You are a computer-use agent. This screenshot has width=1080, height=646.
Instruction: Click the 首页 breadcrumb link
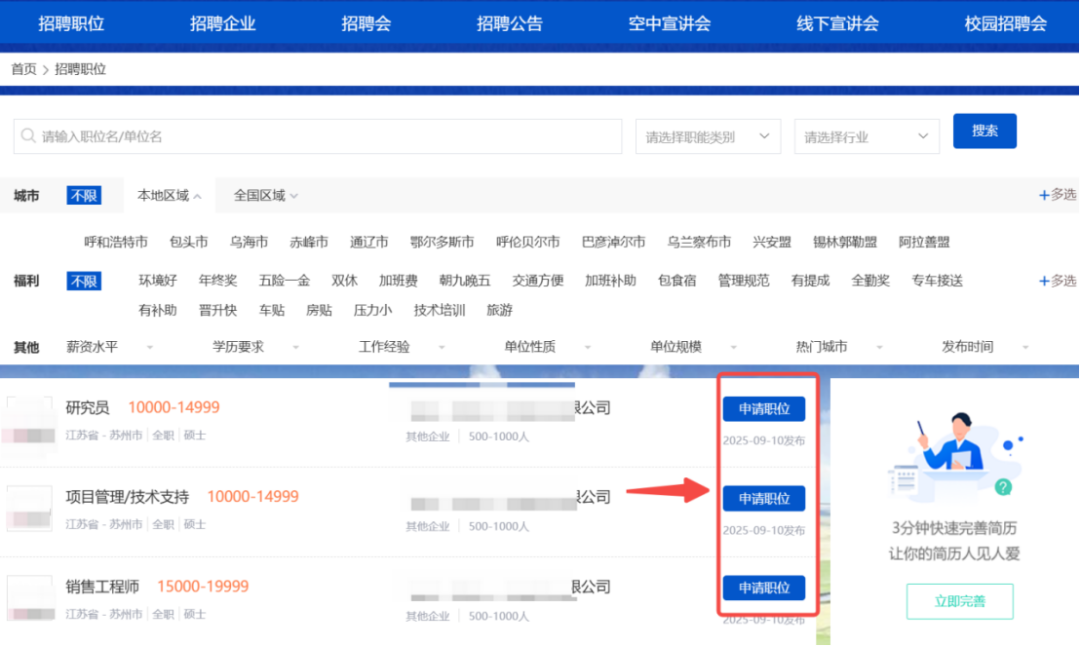click(22, 69)
